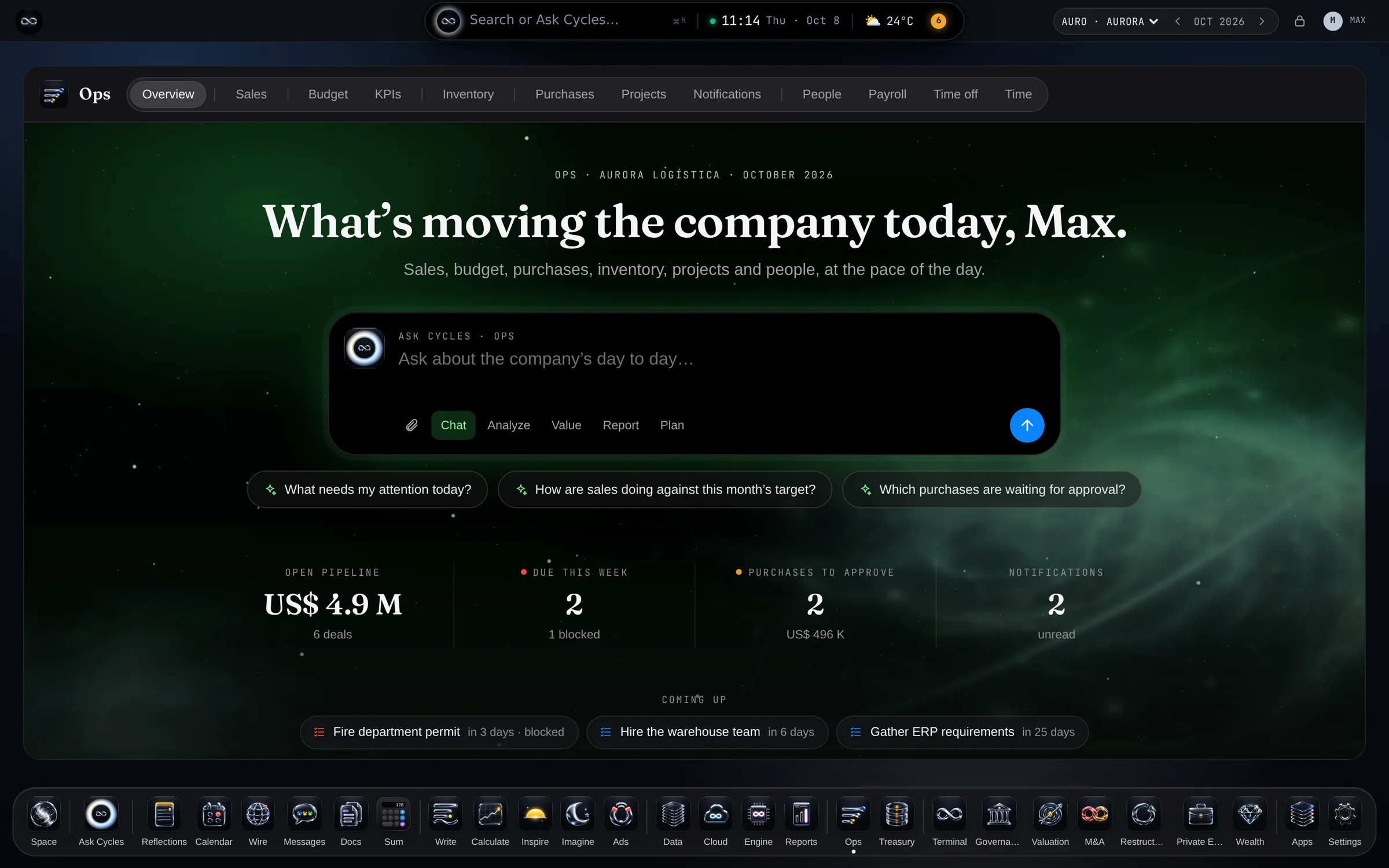Select the Plan mode
Image resolution: width=1389 pixels, height=868 pixels.
(x=672, y=425)
